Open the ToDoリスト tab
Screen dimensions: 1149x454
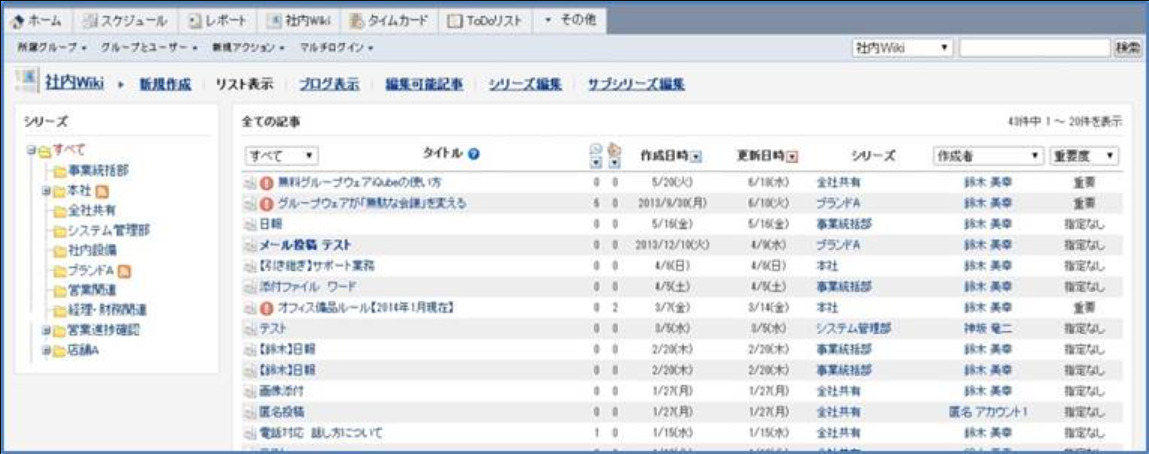(485, 21)
